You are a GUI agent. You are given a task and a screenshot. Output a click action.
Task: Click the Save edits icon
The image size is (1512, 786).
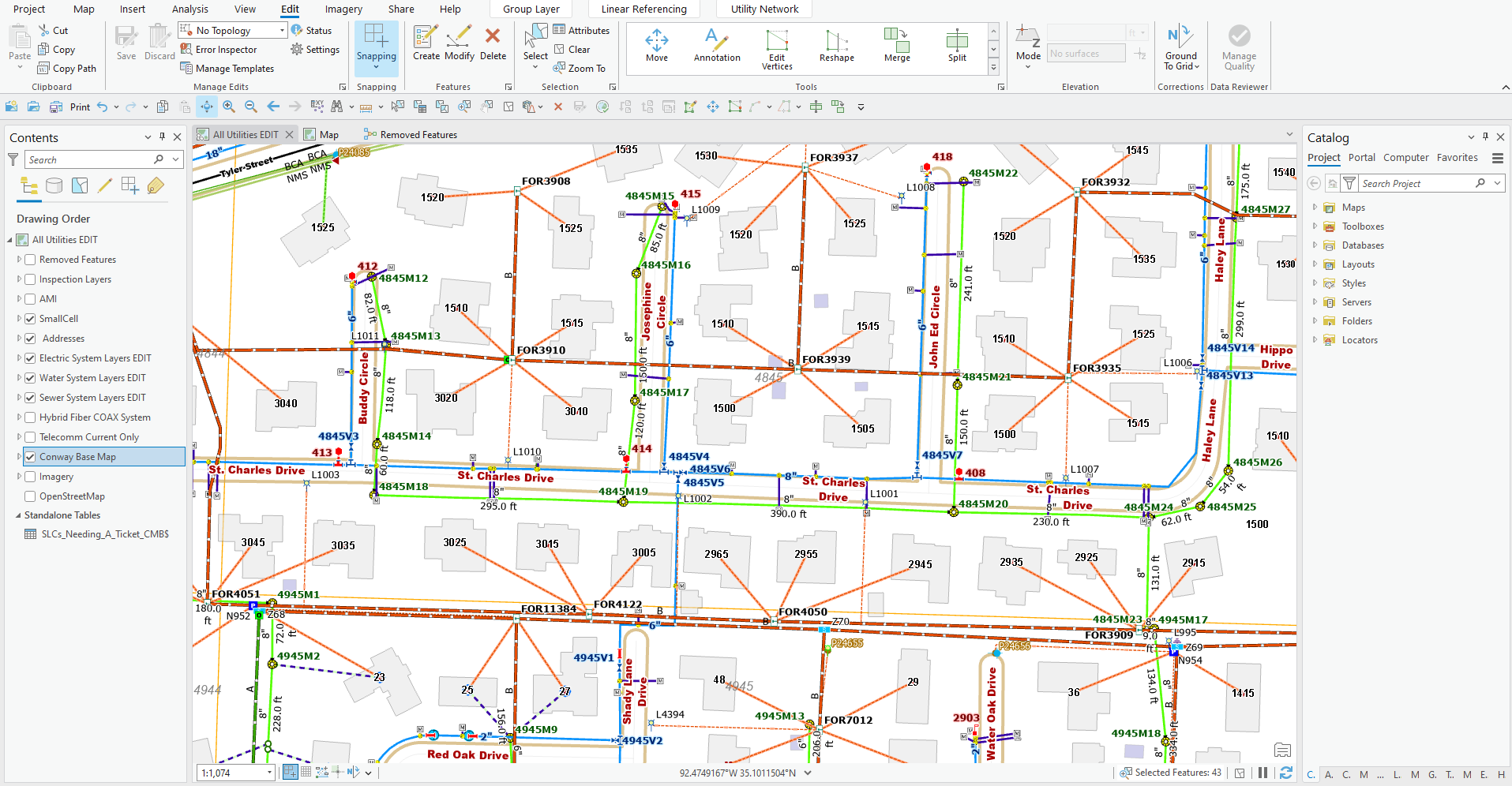coord(126,39)
